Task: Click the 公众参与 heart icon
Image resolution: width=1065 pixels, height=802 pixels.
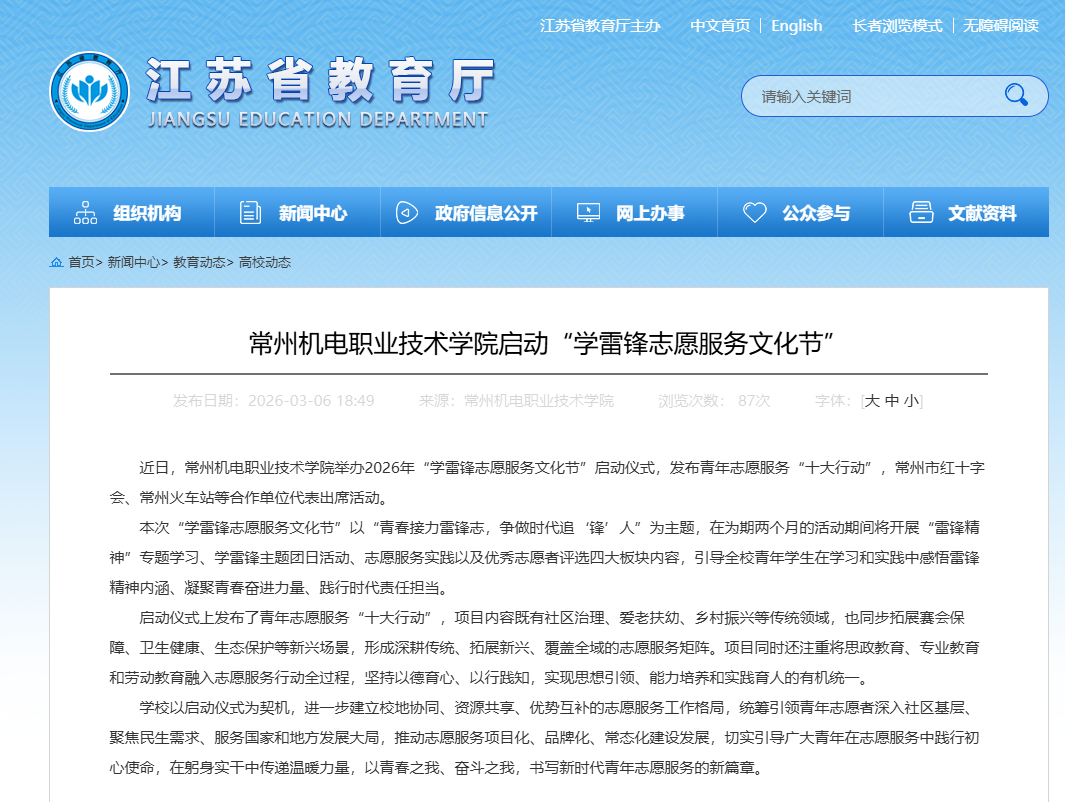Action: click(x=755, y=213)
